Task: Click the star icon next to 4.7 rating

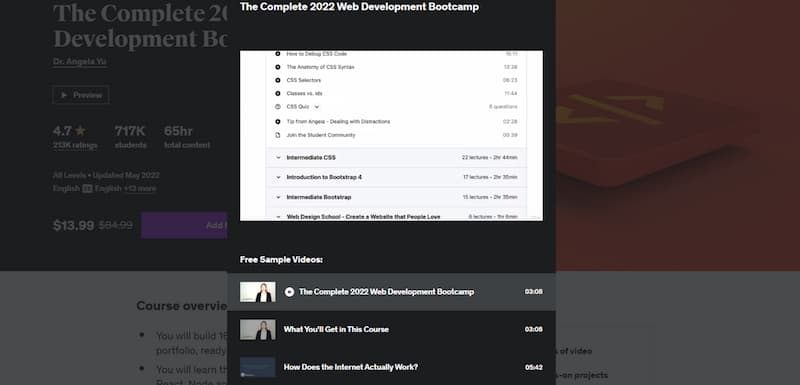Action: pyautogui.click(x=80, y=131)
